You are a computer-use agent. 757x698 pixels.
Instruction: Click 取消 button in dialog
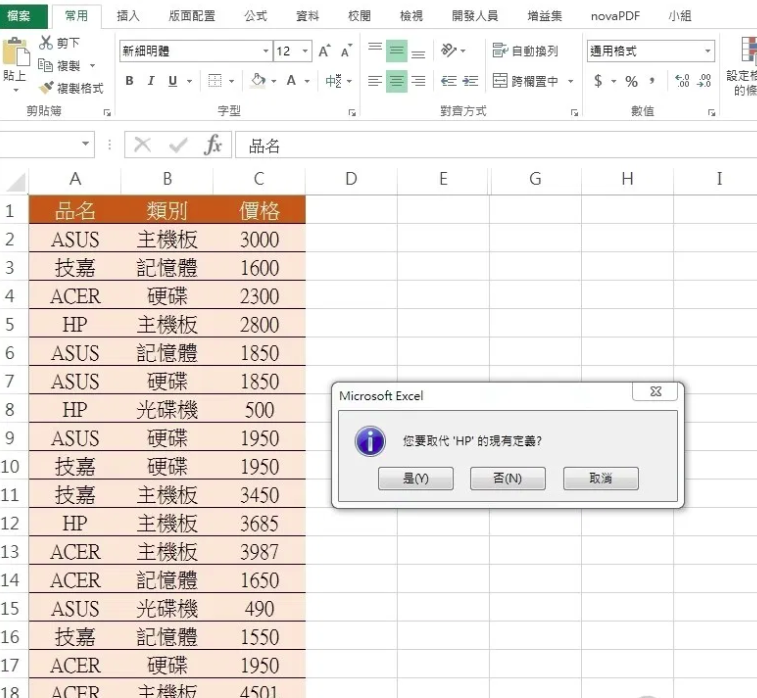(x=601, y=478)
